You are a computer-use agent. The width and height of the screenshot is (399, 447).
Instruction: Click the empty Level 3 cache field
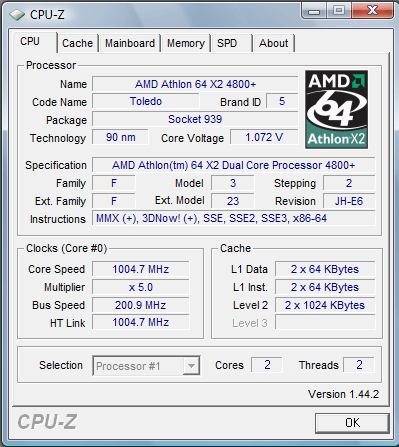coord(325,323)
